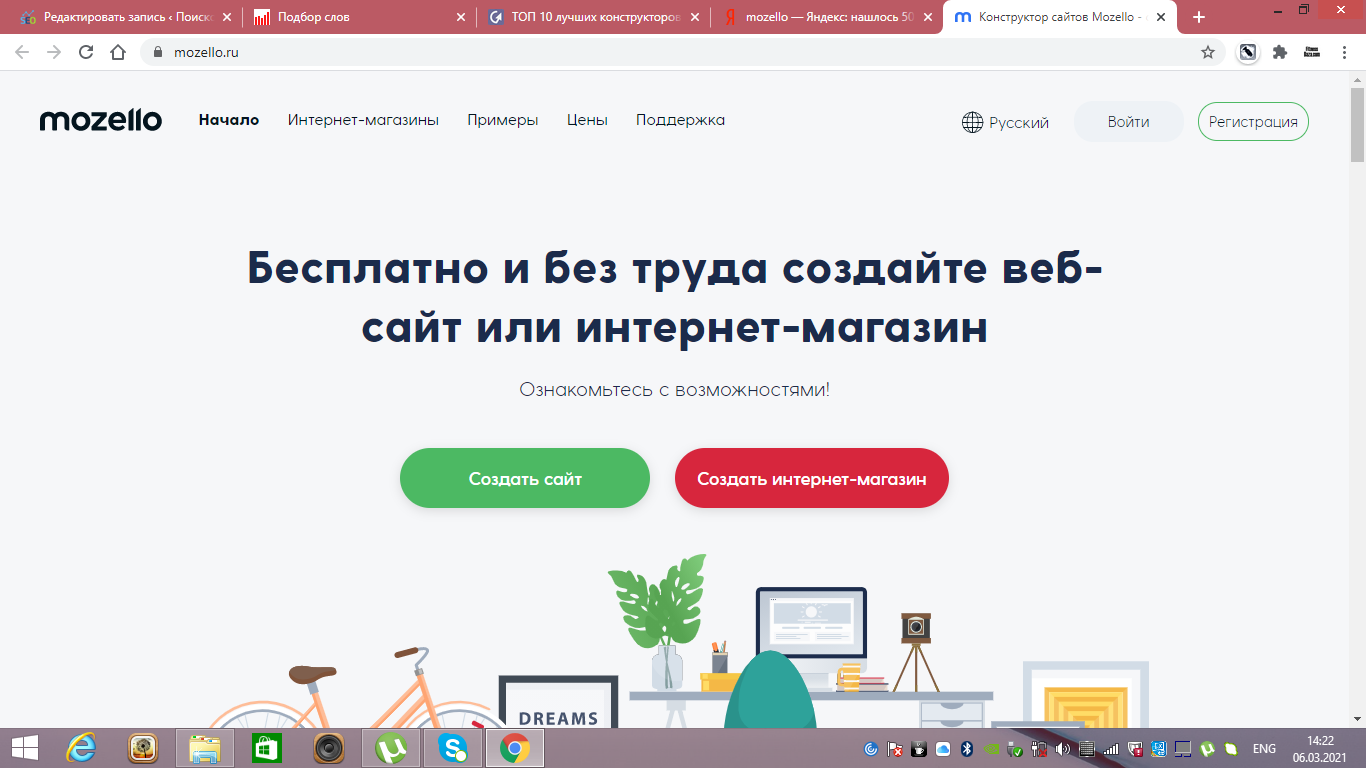
Task: Switch input language from ENG
Action: point(1264,749)
